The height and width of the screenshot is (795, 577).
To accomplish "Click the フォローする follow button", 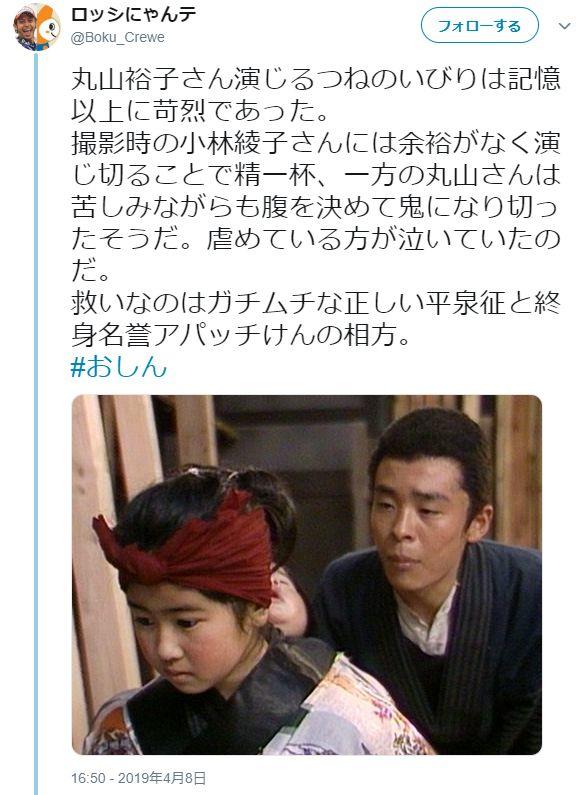I will [x=479, y=25].
